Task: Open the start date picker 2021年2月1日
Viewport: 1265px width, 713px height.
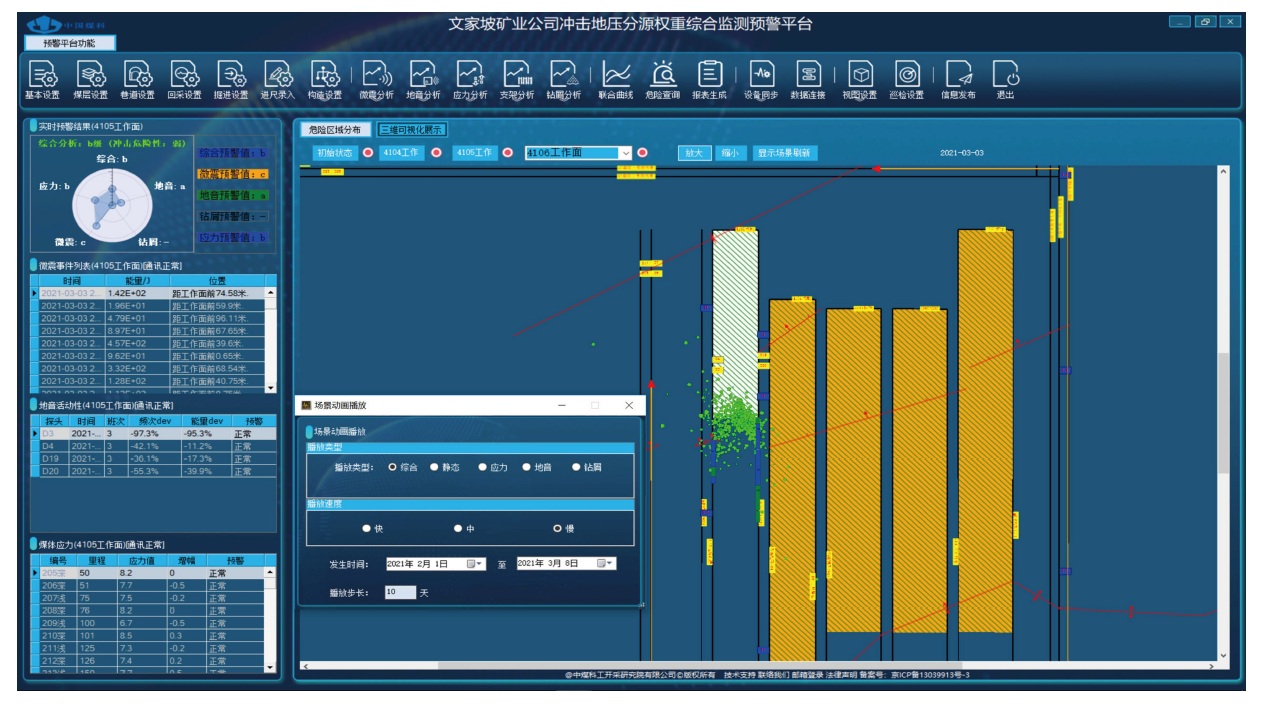Action: 475,564
